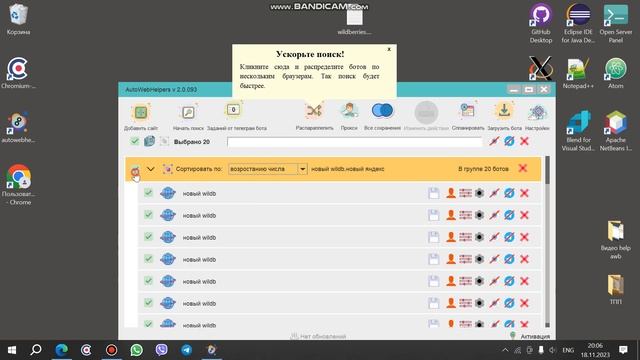Open the Видео help awb folder
This screenshot has width=640, height=360.
coord(616,240)
